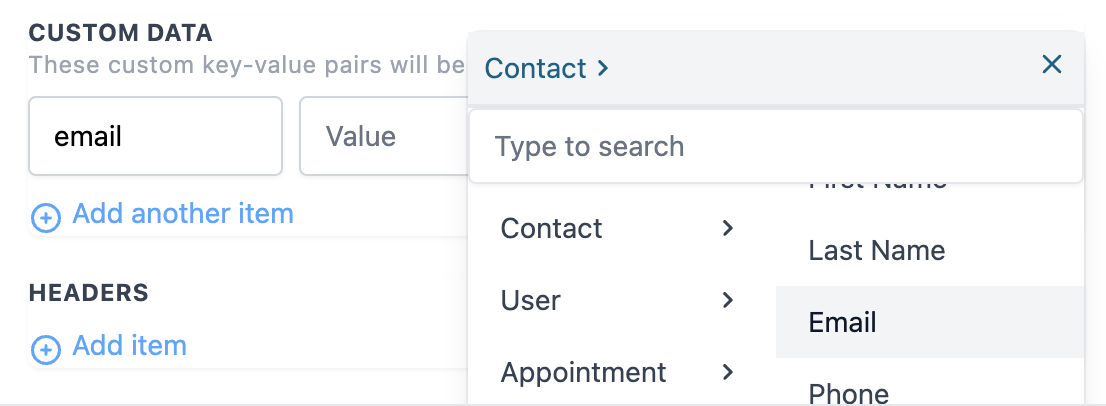The height and width of the screenshot is (406, 1106).
Task: Click the Contact breadcrumb header text
Action: click(x=535, y=68)
